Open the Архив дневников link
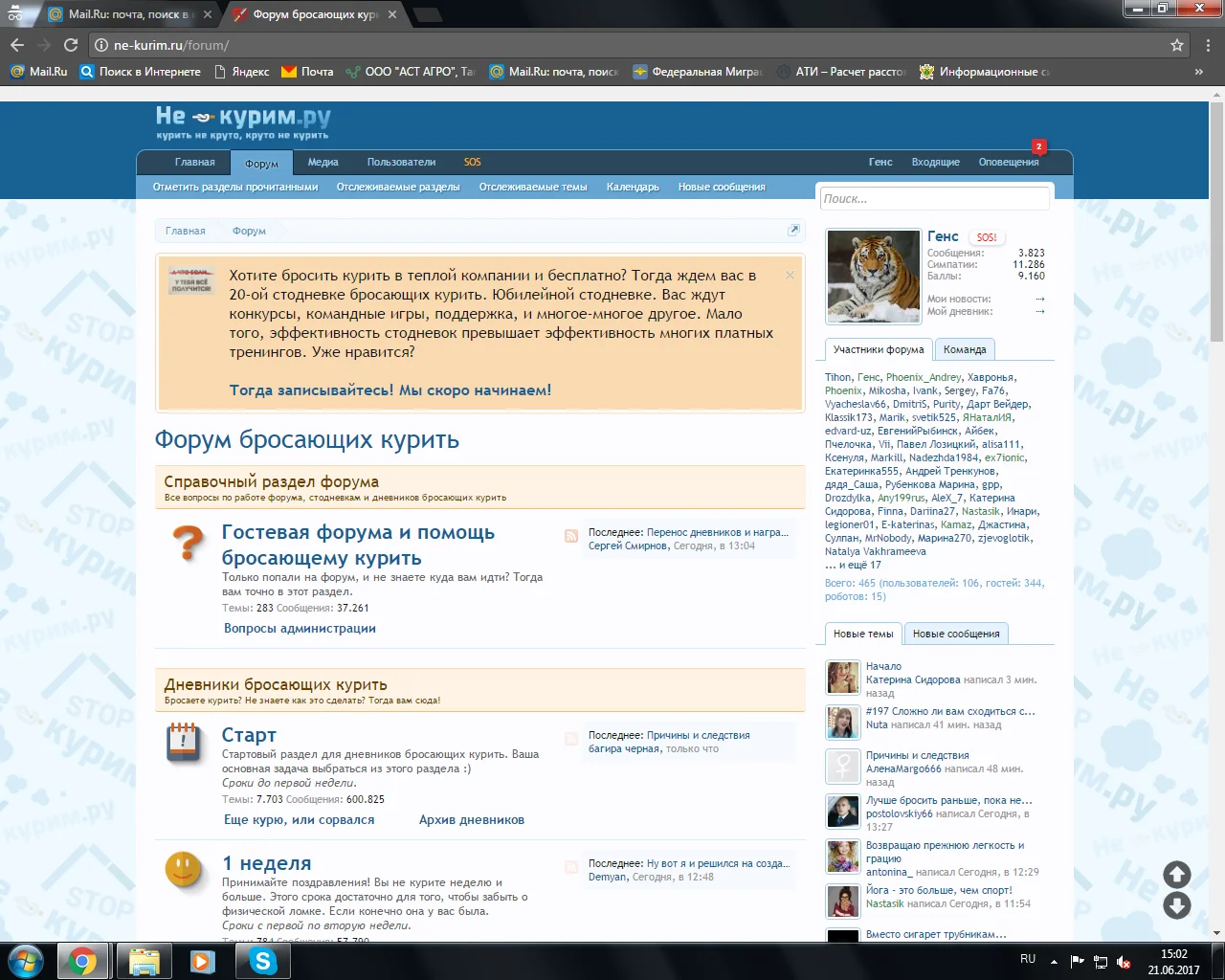 (x=471, y=819)
